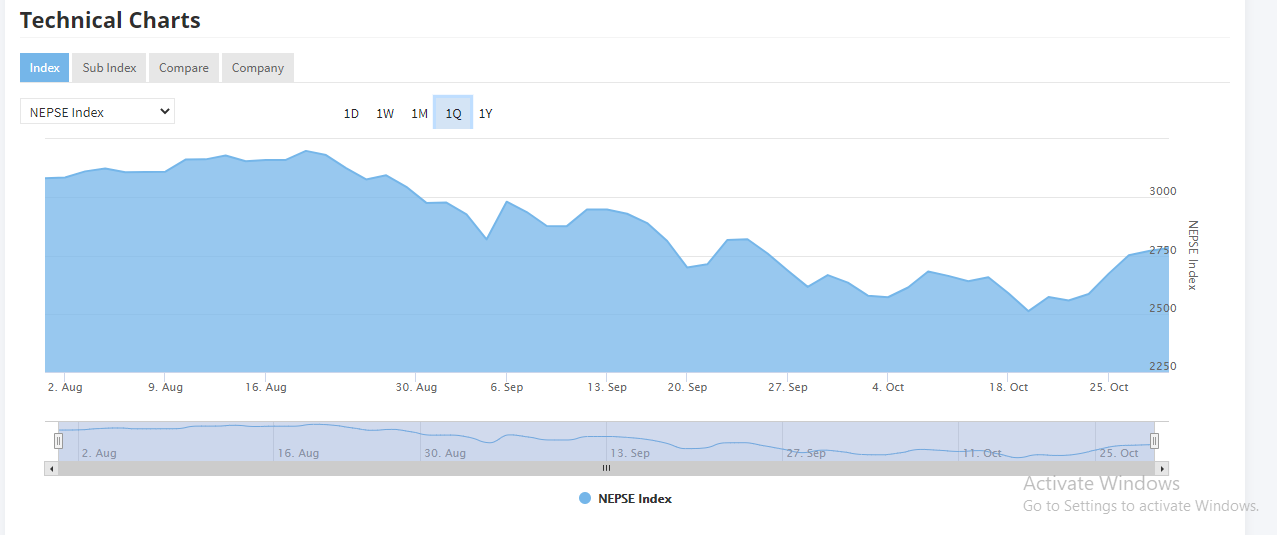This screenshot has width=1277, height=535.
Task: Expand the NEPSE Index dropdown
Action: point(97,112)
